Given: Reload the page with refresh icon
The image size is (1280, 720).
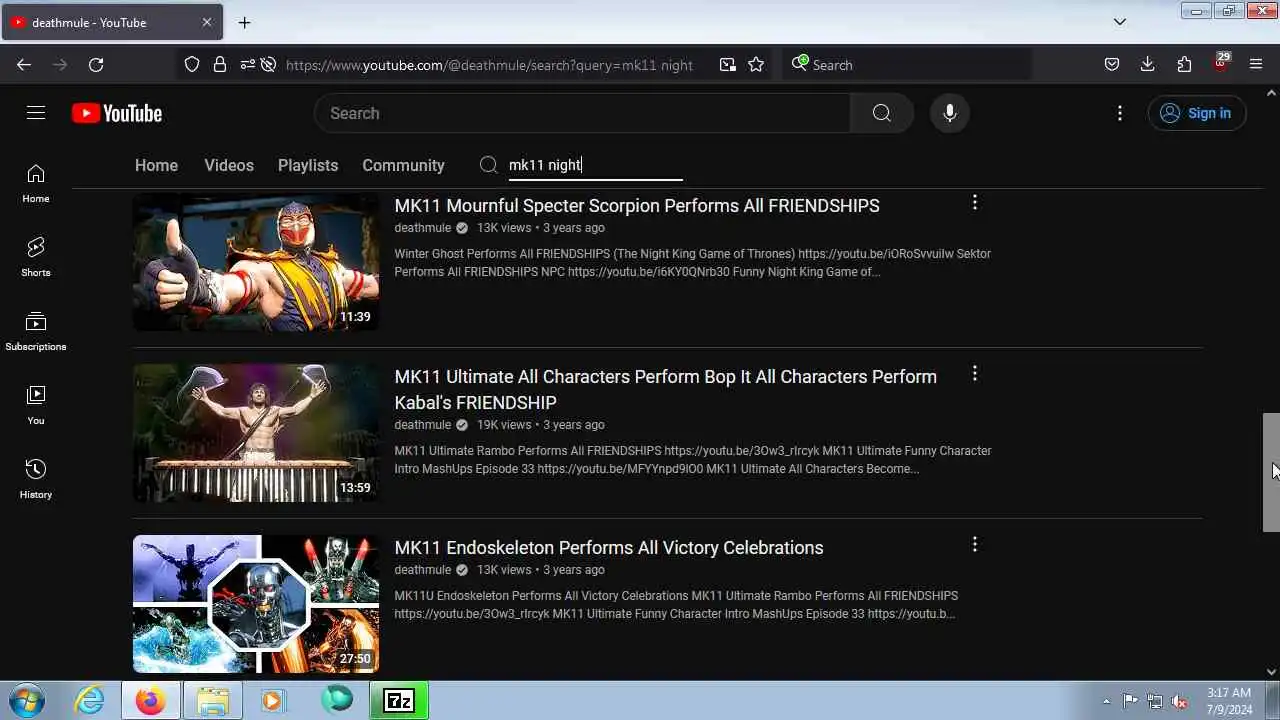Looking at the screenshot, I should (x=96, y=64).
